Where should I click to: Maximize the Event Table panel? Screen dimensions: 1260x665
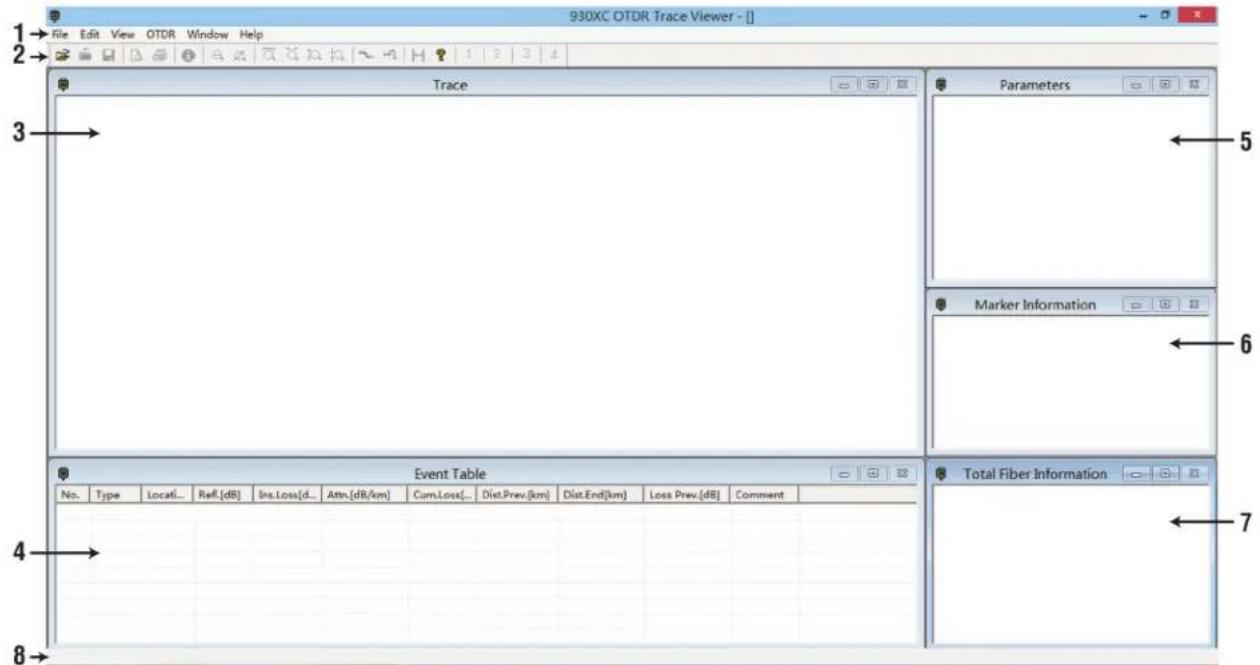[873, 474]
